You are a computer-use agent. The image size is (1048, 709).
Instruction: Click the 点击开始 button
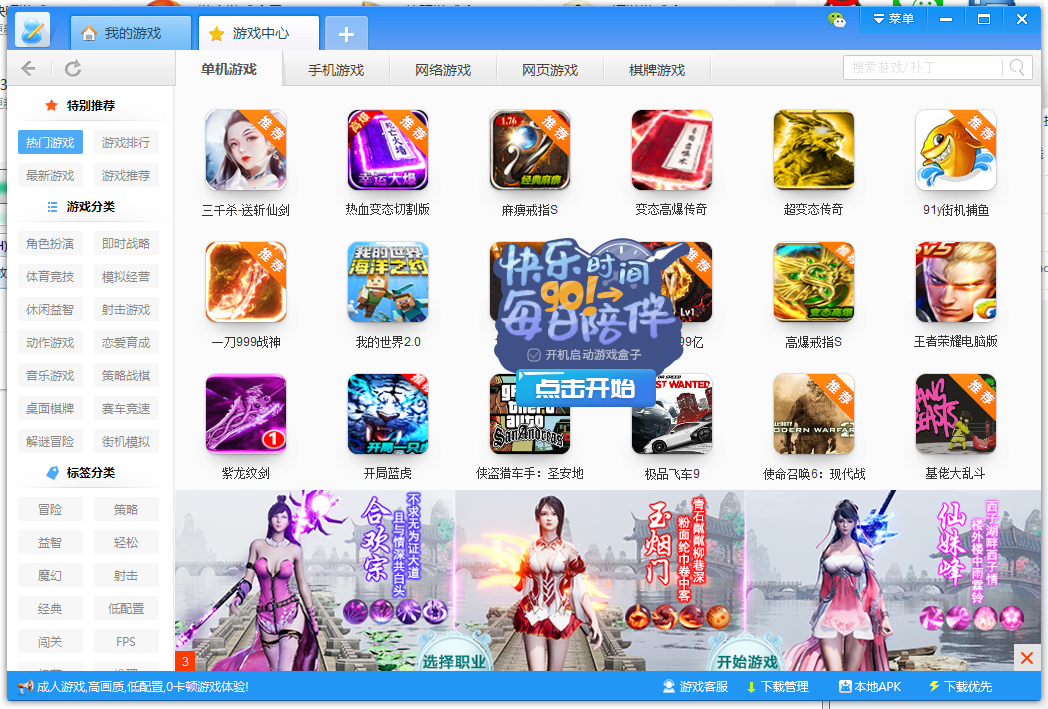(585, 388)
